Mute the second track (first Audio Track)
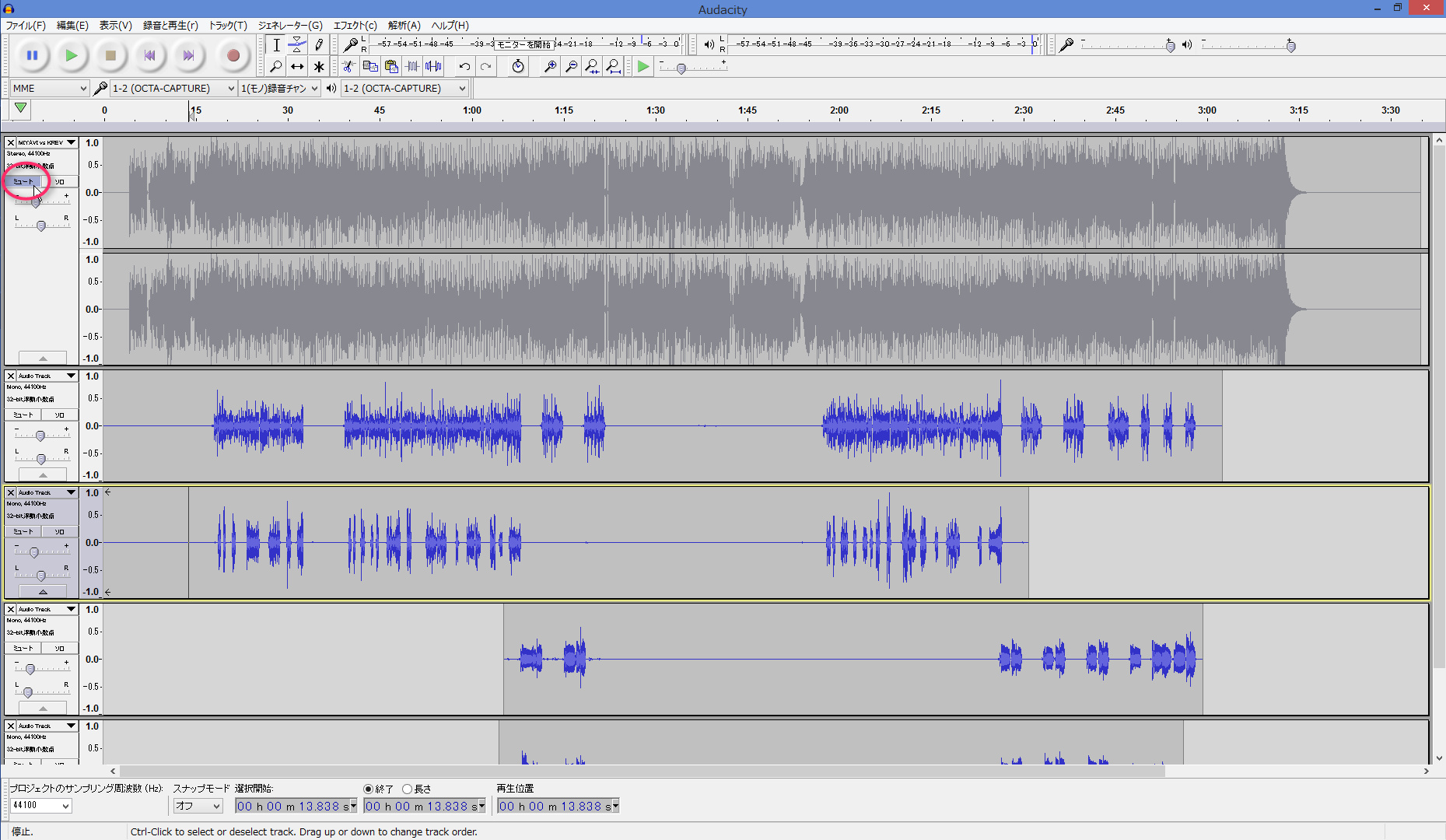This screenshot has height=840, width=1446. click(x=23, y=415)
